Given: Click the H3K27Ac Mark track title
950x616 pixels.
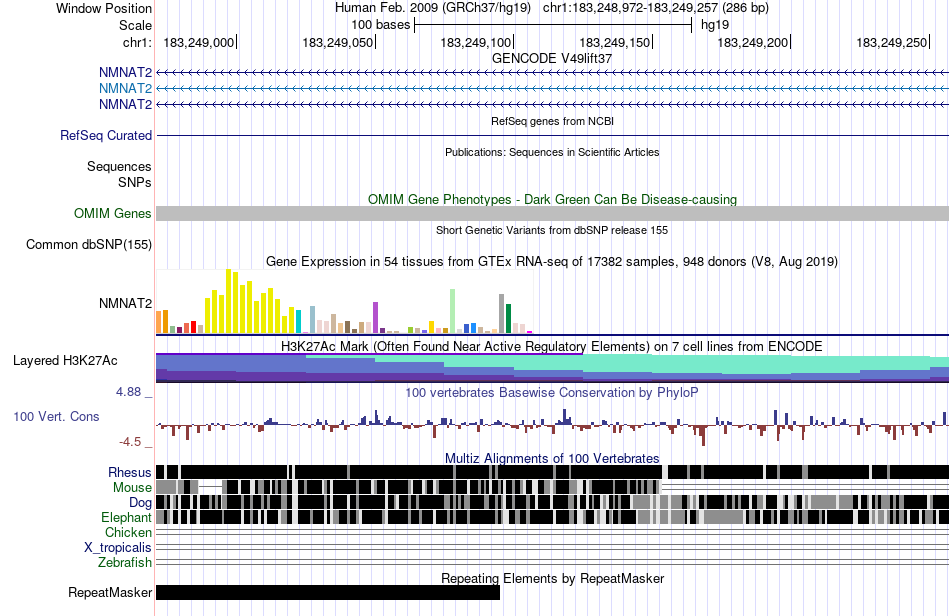Looking at the screenshot, I should tap(552, 346).
